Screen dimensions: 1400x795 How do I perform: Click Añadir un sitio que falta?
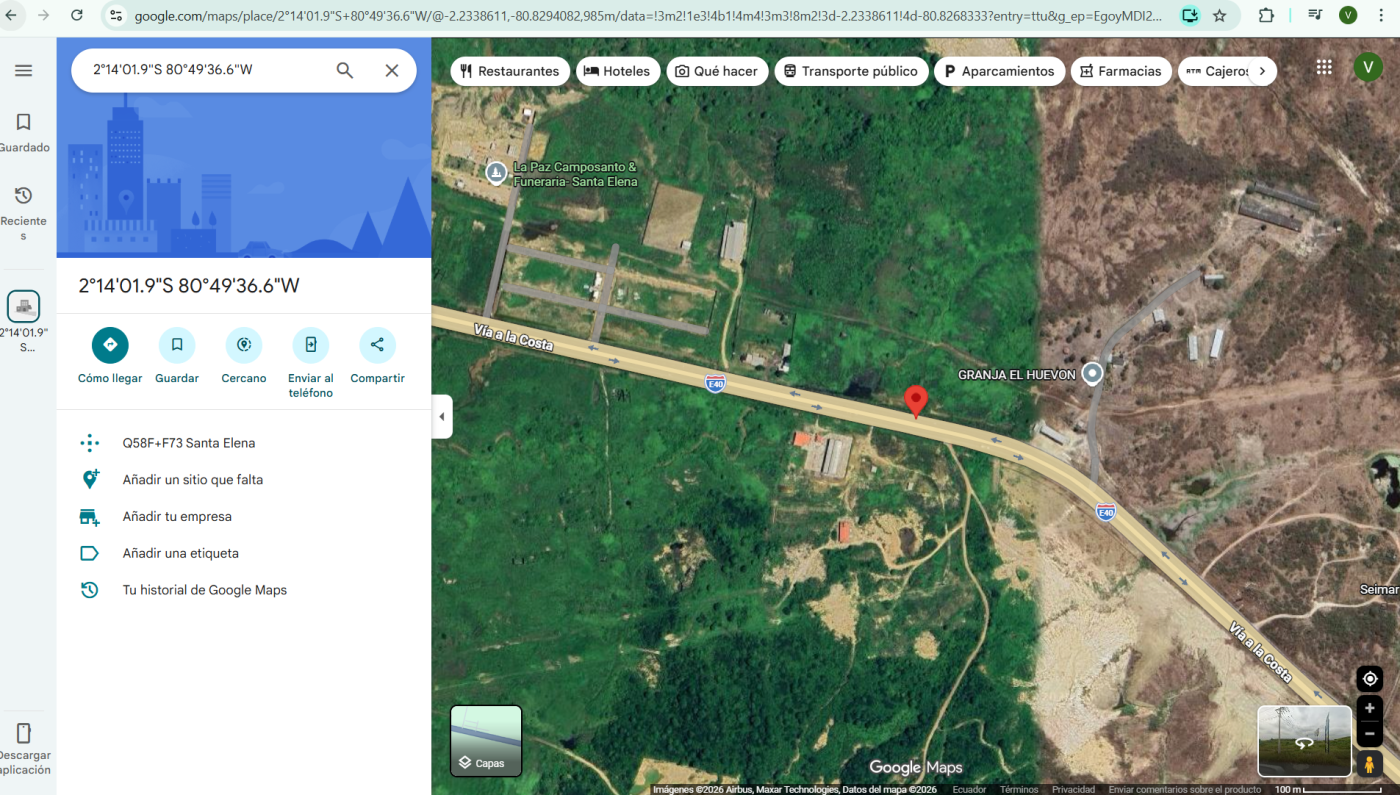coord(193,480)
